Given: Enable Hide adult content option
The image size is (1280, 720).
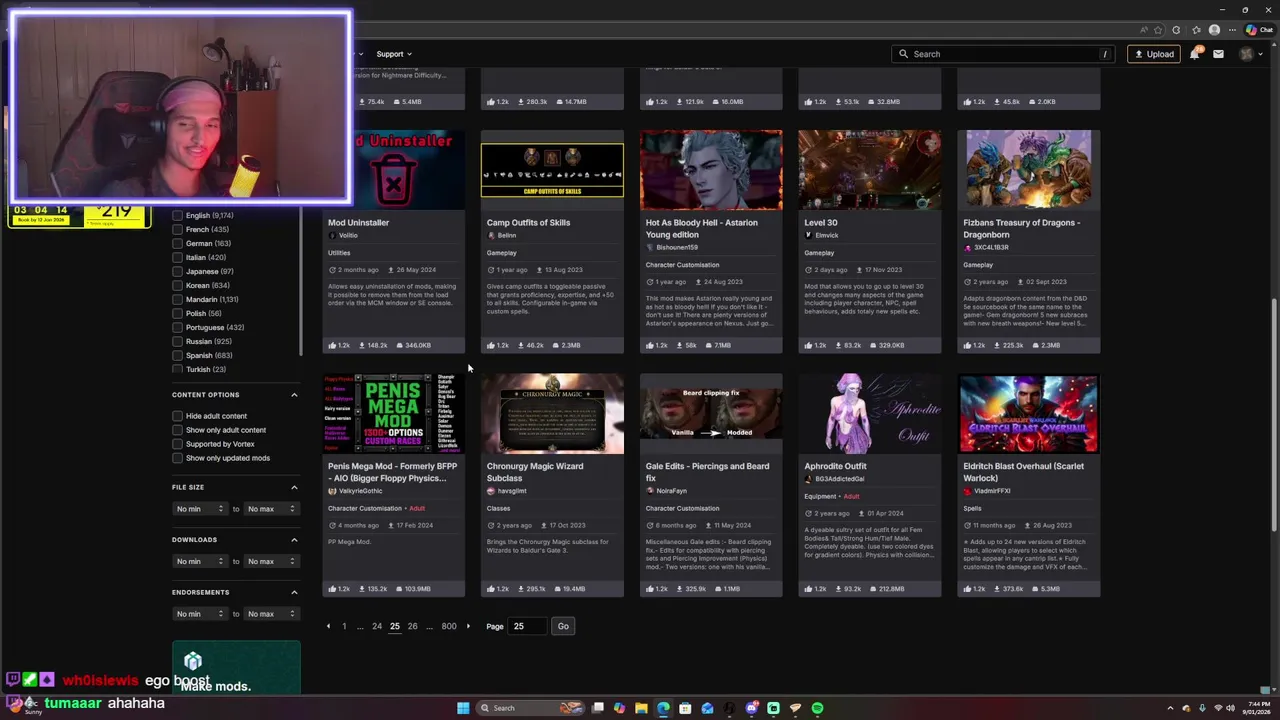Looking at the screenshot, I should click(x=177, y=416).
